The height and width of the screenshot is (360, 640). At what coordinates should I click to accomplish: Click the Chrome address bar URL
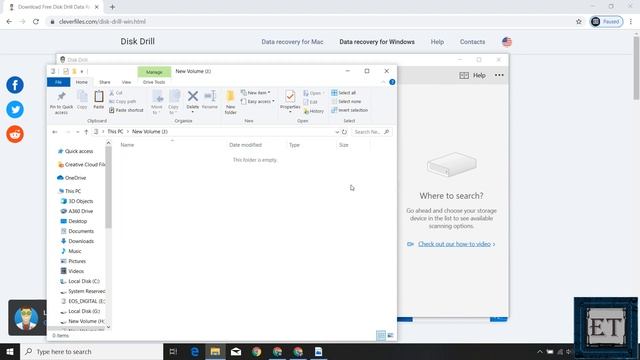[x=102, y=22]
